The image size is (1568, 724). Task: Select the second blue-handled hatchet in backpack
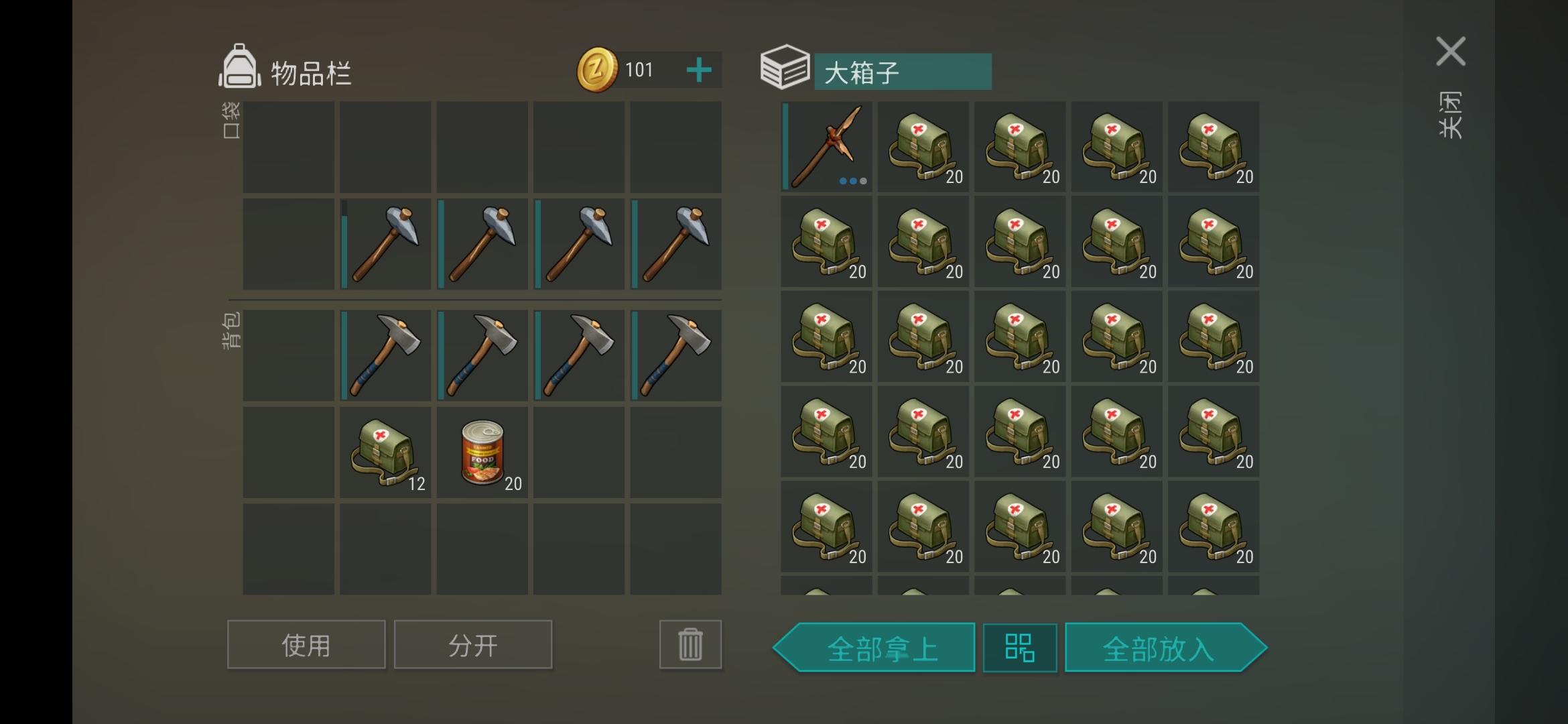pos(482,355)
